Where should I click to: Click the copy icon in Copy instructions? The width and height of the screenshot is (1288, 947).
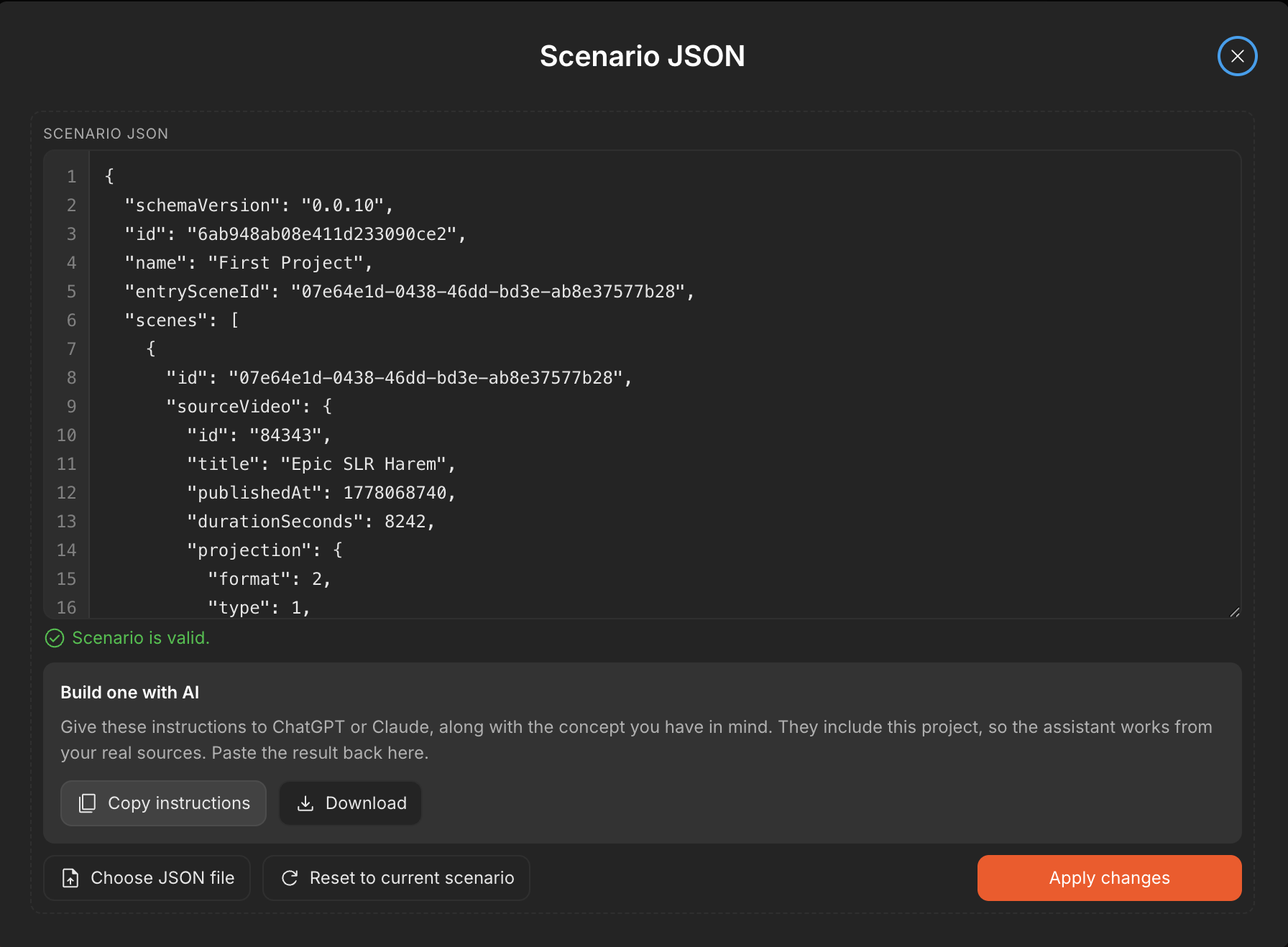(x=87, y=803)
